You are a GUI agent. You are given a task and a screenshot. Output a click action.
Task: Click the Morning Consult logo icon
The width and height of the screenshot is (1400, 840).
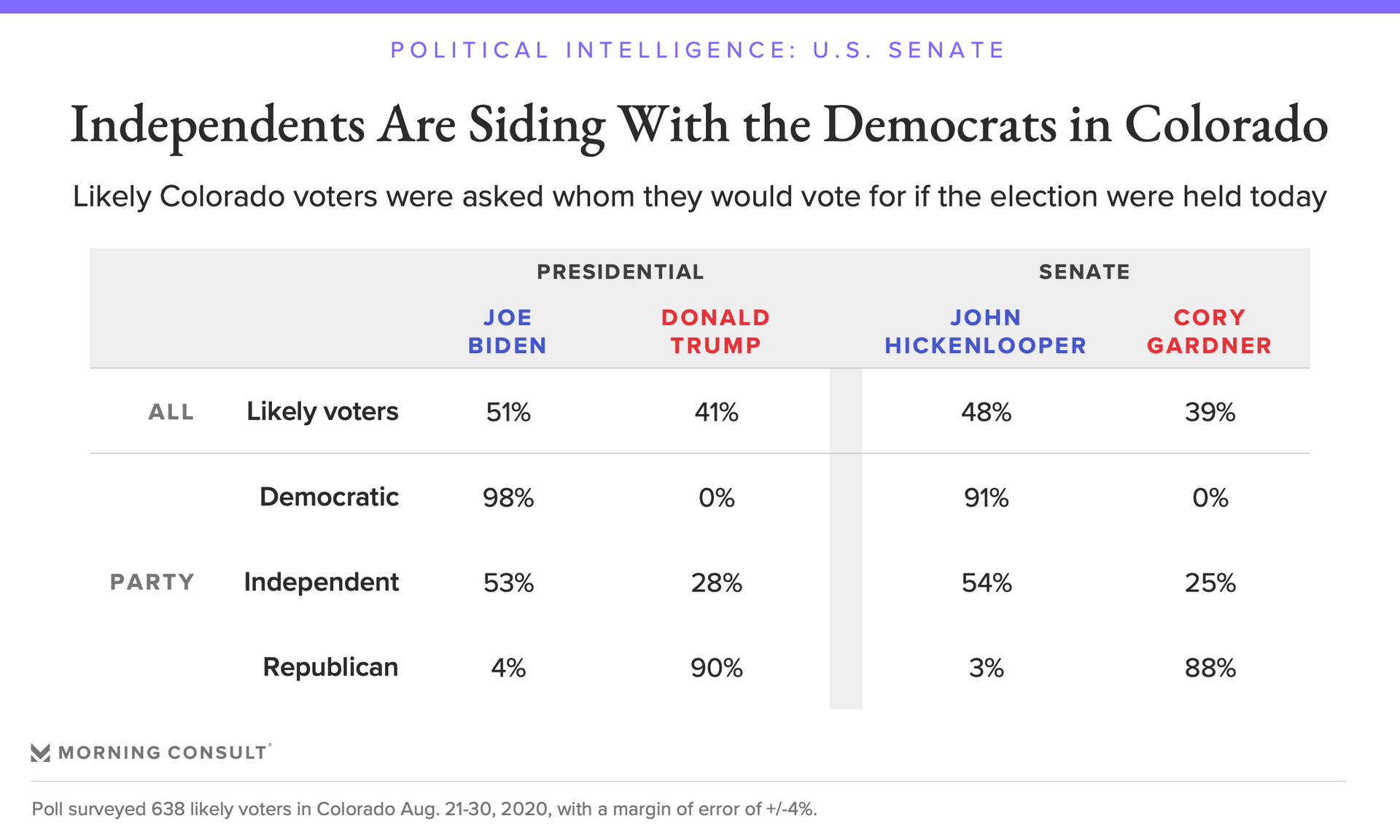pos(40,752)
